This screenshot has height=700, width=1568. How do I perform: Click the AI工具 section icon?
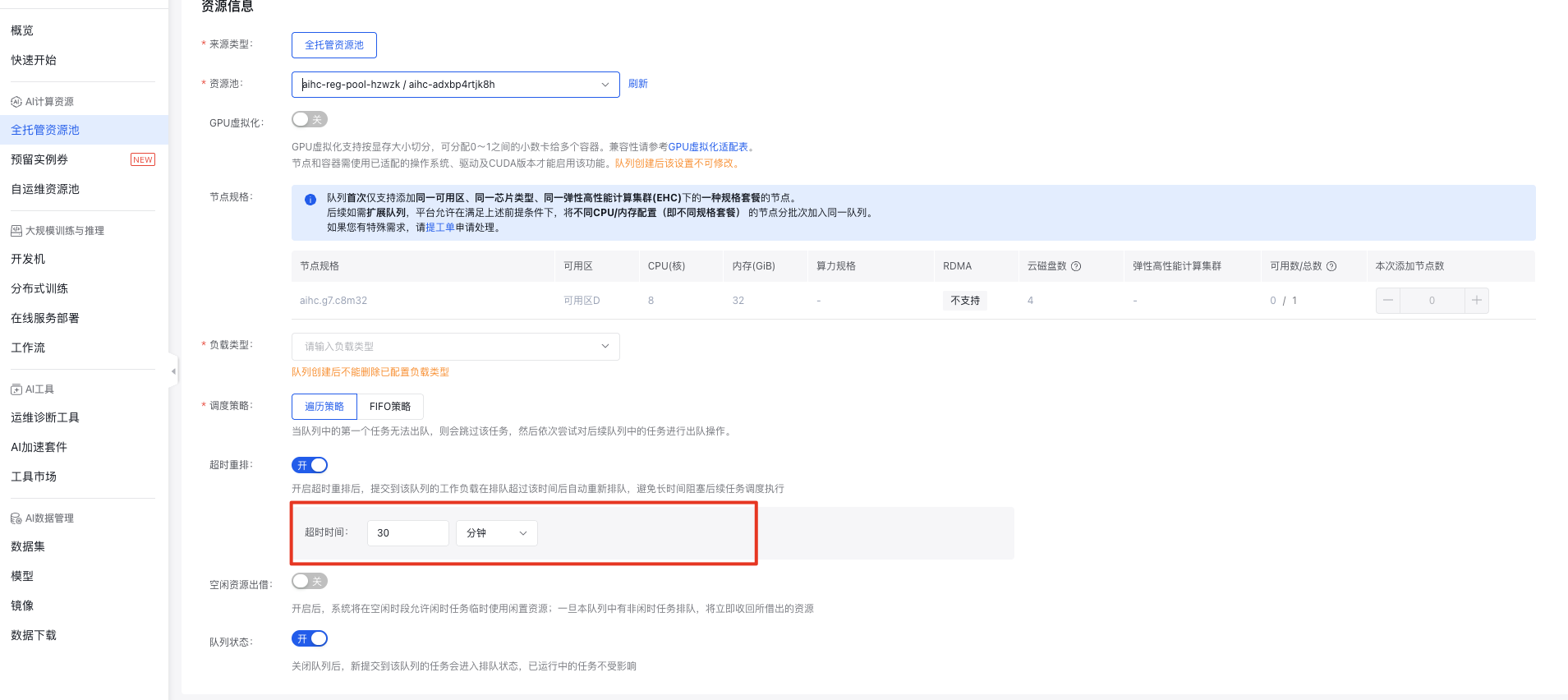click(16, 389)
